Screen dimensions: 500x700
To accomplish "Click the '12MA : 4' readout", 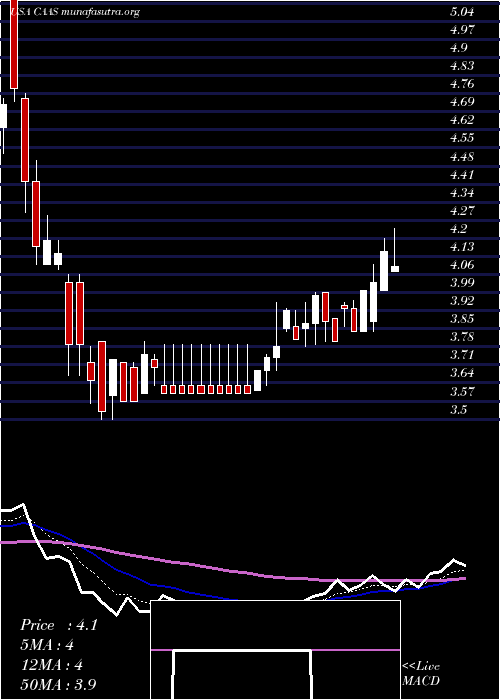I will (x=50, y=665).
